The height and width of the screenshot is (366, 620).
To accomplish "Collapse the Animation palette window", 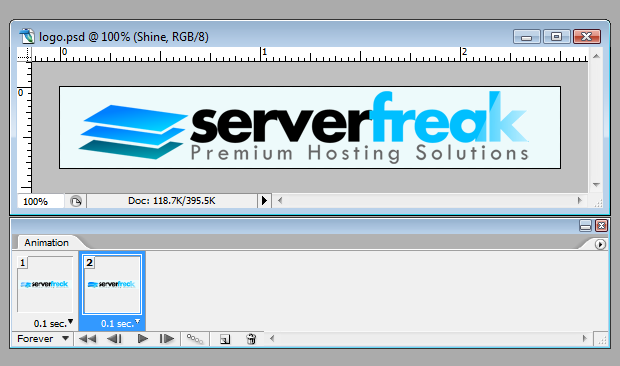I will 585,226.
